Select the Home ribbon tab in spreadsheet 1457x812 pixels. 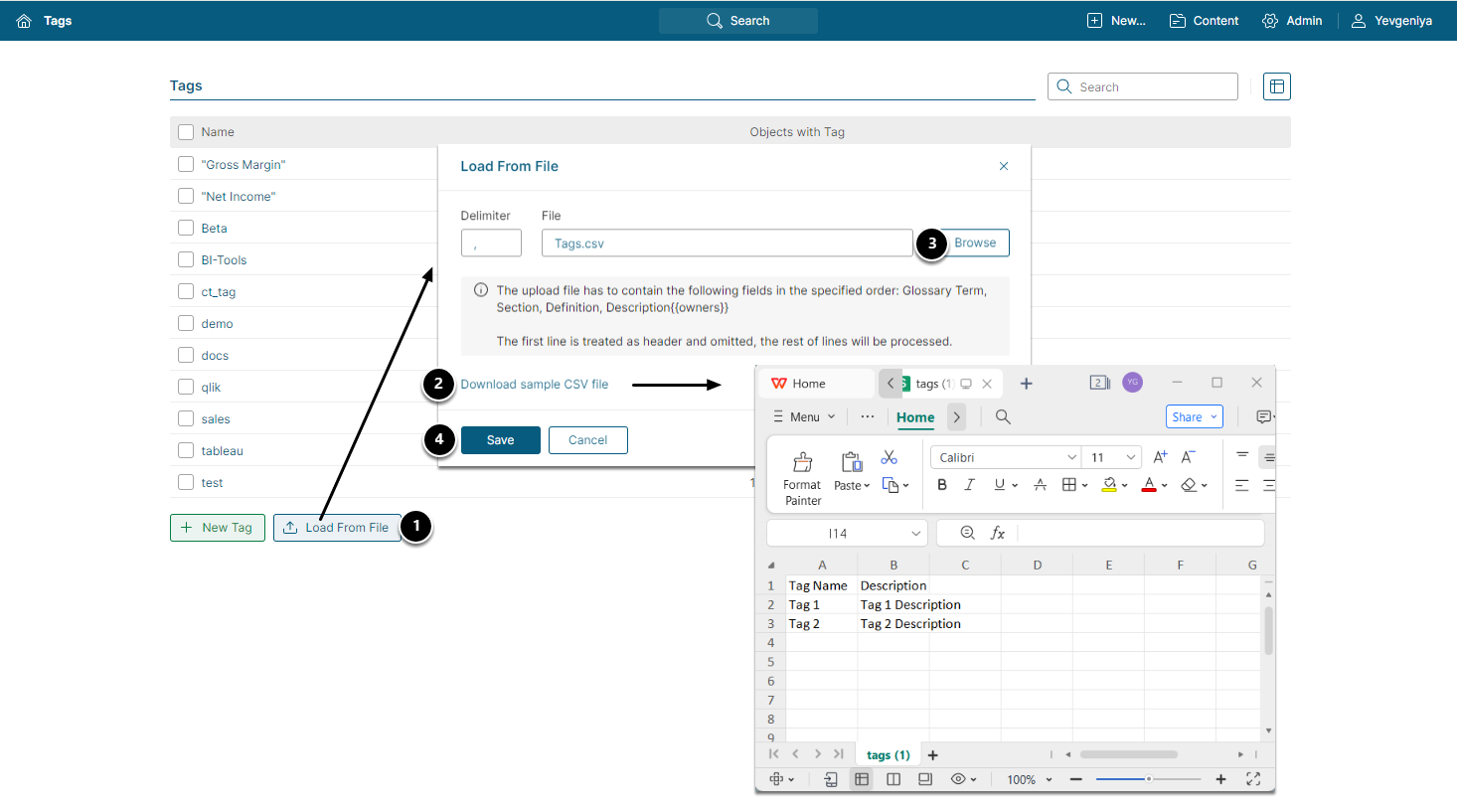[x=915, y=417]
